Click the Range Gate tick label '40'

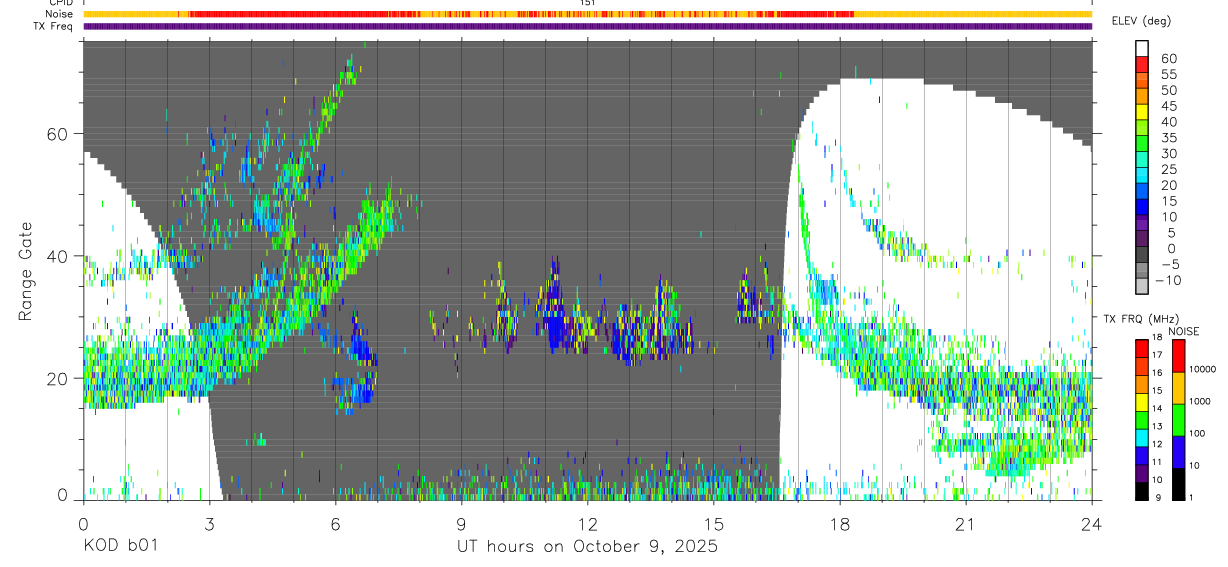[57, 256]
